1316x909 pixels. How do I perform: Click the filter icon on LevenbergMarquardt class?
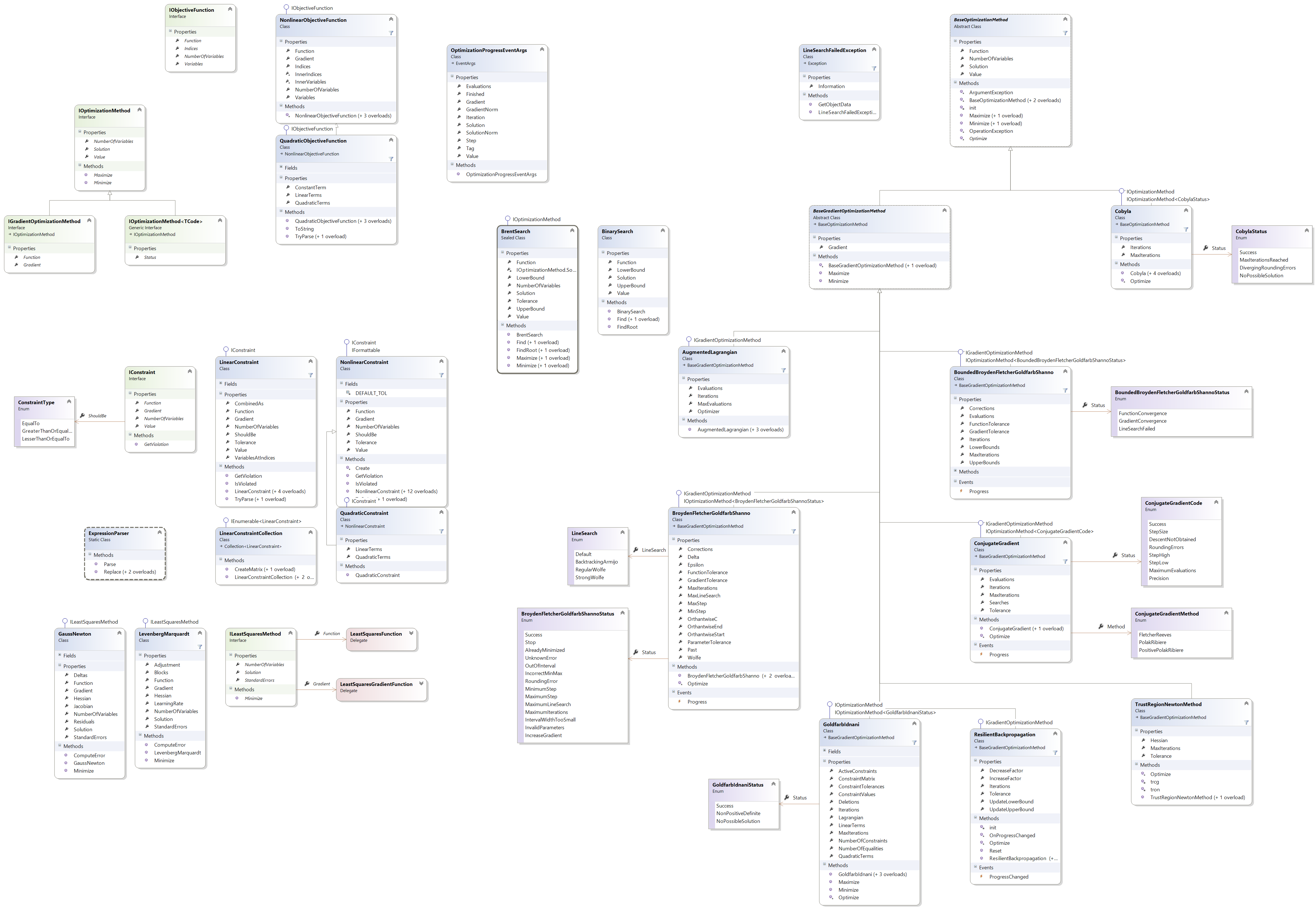pyautogui.click(x=200, y=647)
